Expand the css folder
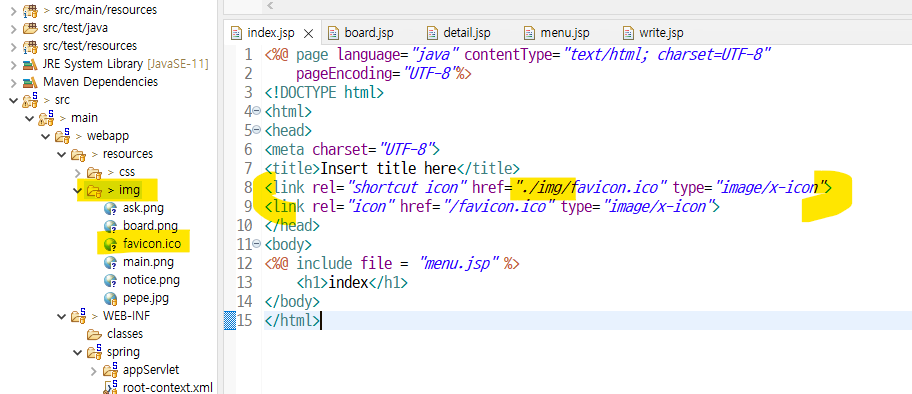 pyautogui.click(x=78, y=172)
